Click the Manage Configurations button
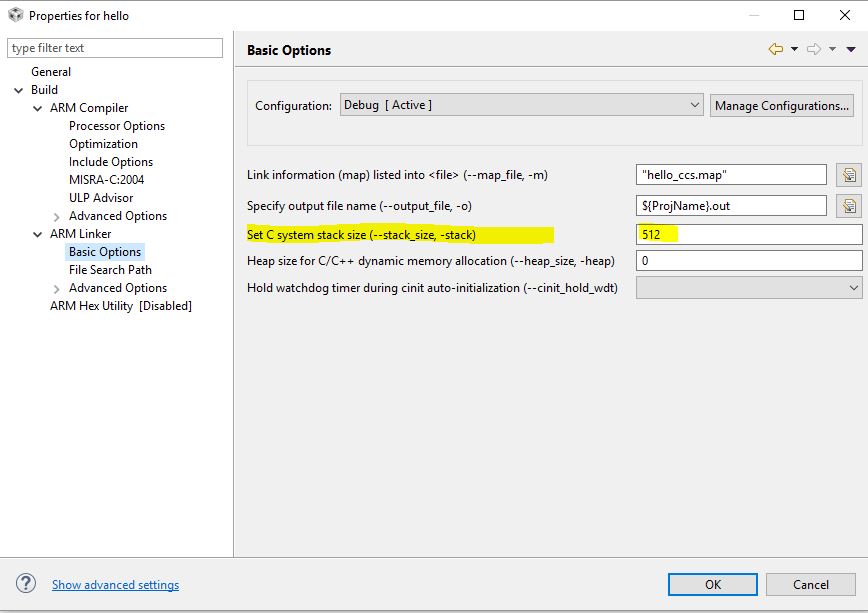Screen dimensions: 868x613 782,105
